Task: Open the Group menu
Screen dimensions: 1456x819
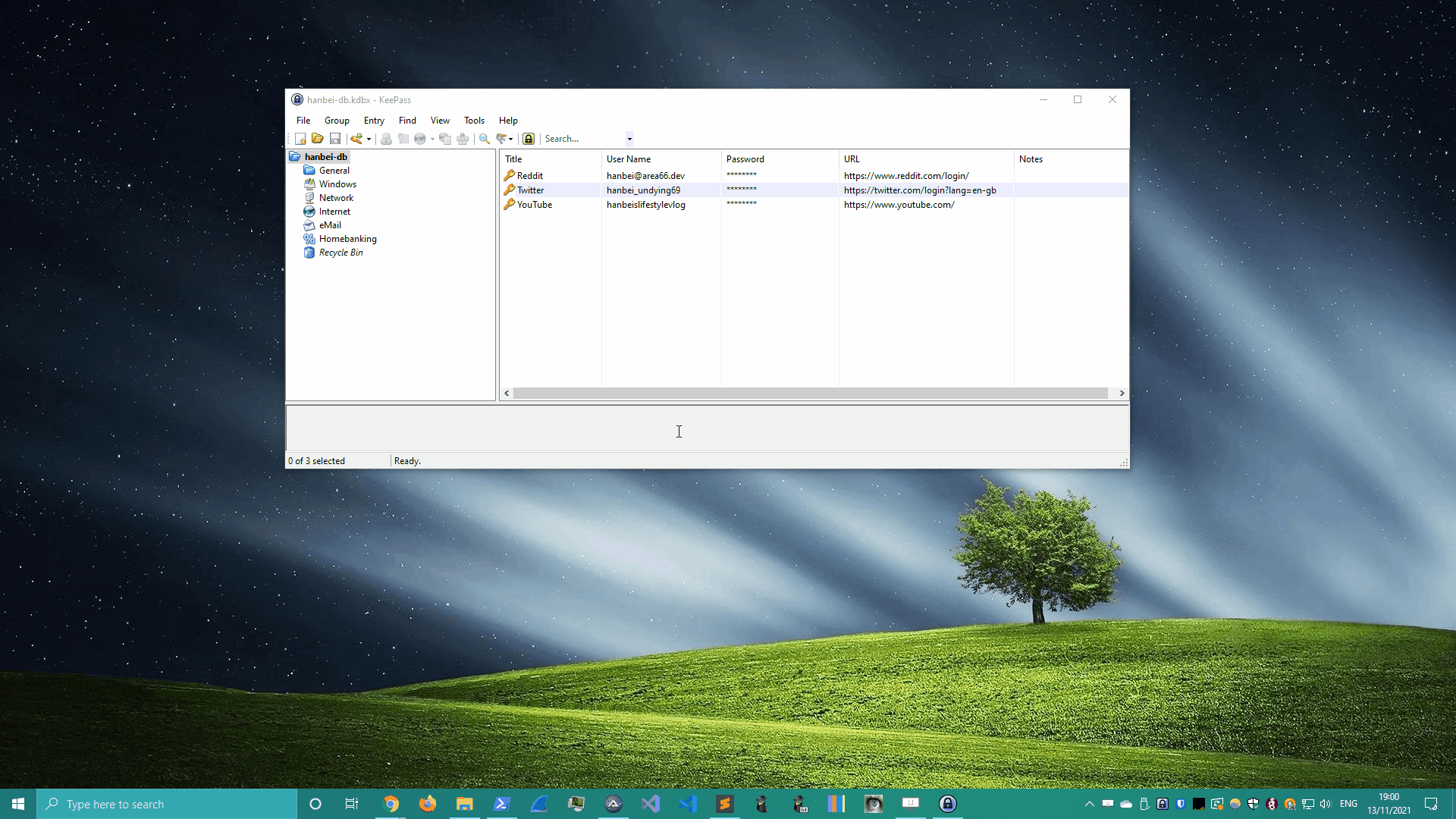Action: (x=337, y=121)
